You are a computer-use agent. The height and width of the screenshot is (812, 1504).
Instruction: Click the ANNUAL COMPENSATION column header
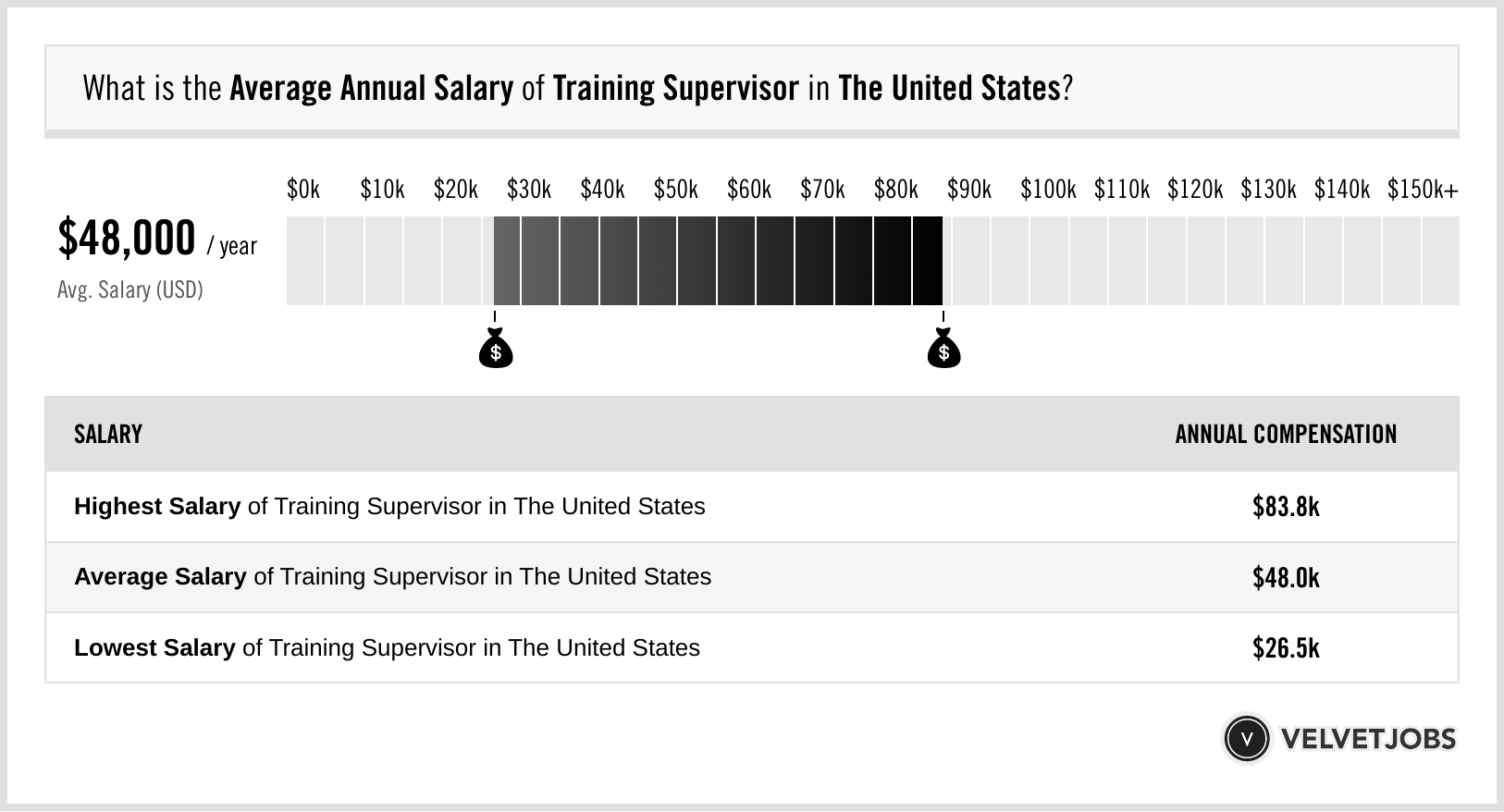tap(1286, 435)
